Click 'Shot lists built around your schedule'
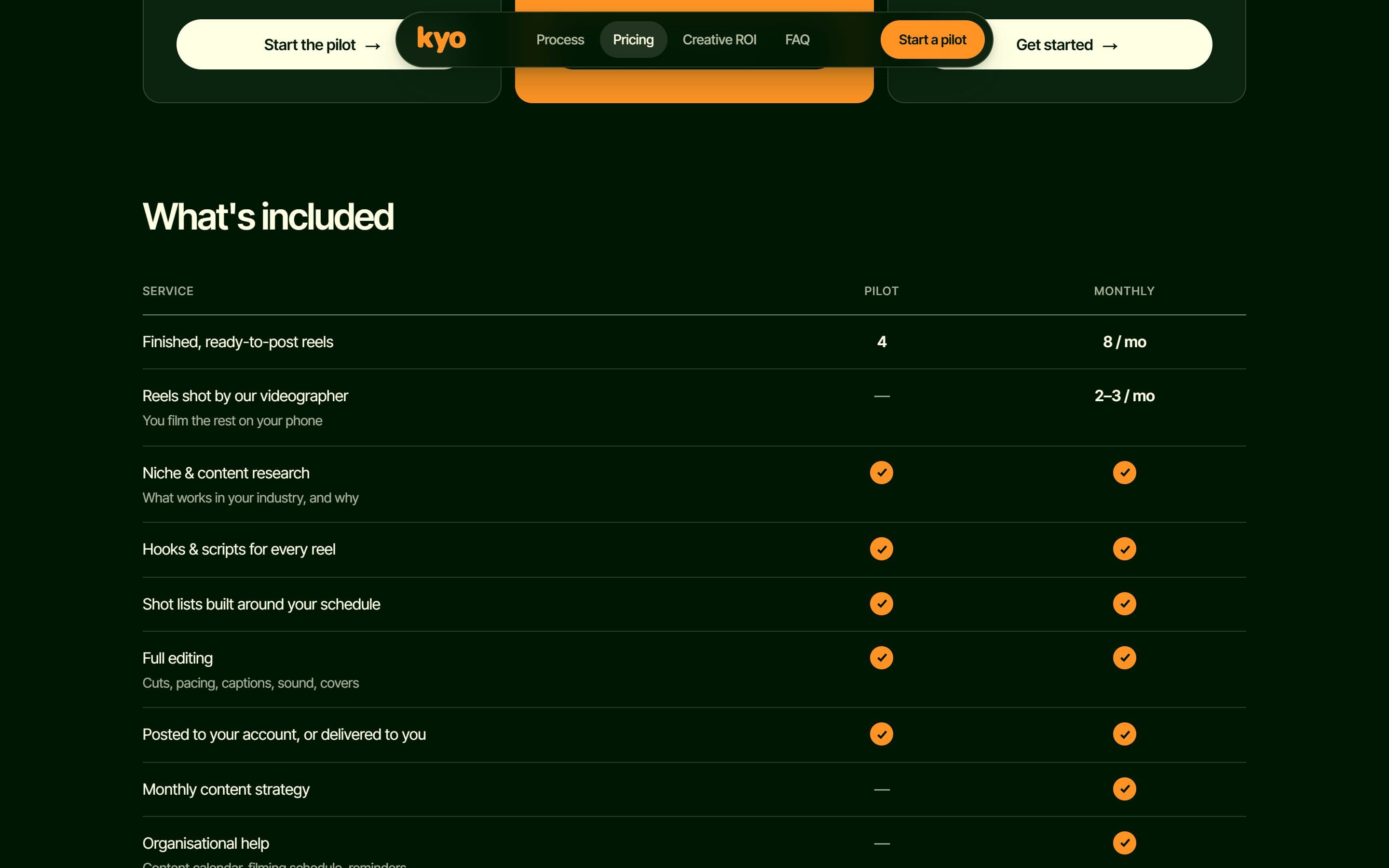Image resolution: width=1389 pixels, height=868 pixels. click(261, 605)
